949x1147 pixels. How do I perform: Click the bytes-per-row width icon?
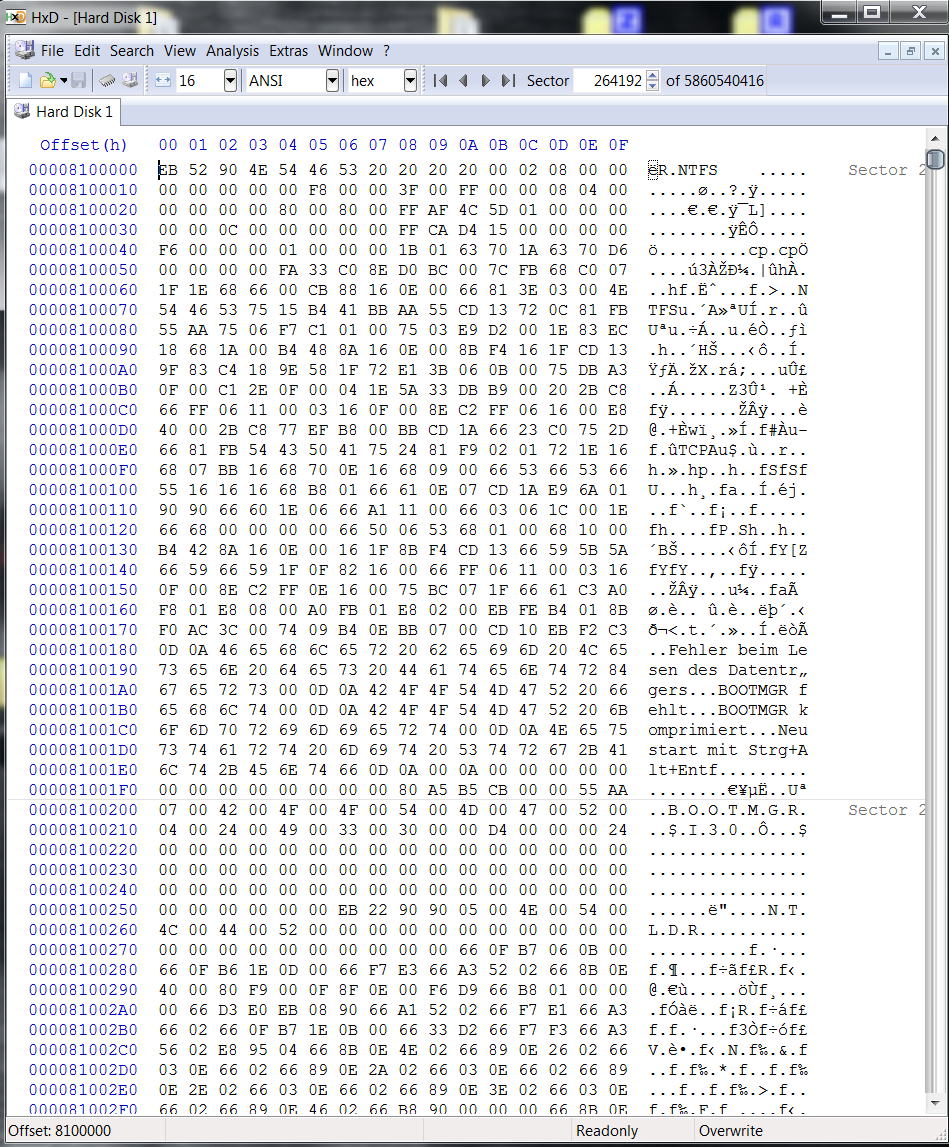[x=163, y=80]
